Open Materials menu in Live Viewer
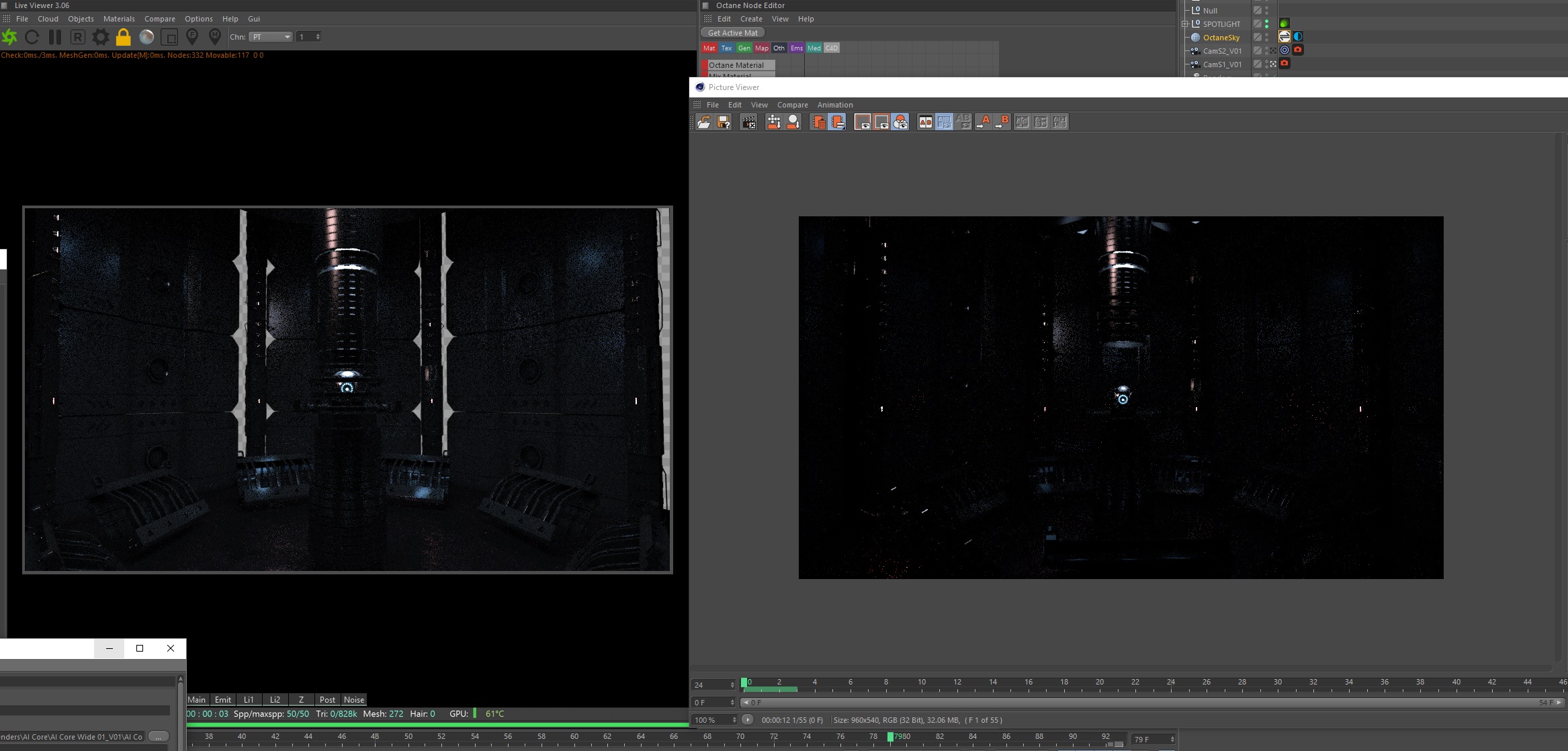The height and width of the screenshot is (751, 1568). tap(119, 19)
